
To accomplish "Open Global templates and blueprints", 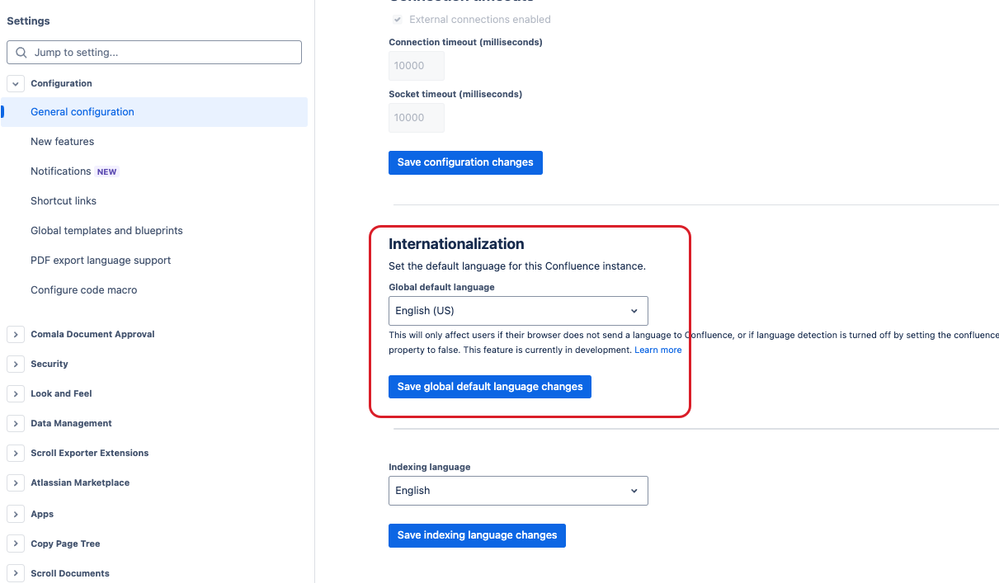I will [106, 231].
